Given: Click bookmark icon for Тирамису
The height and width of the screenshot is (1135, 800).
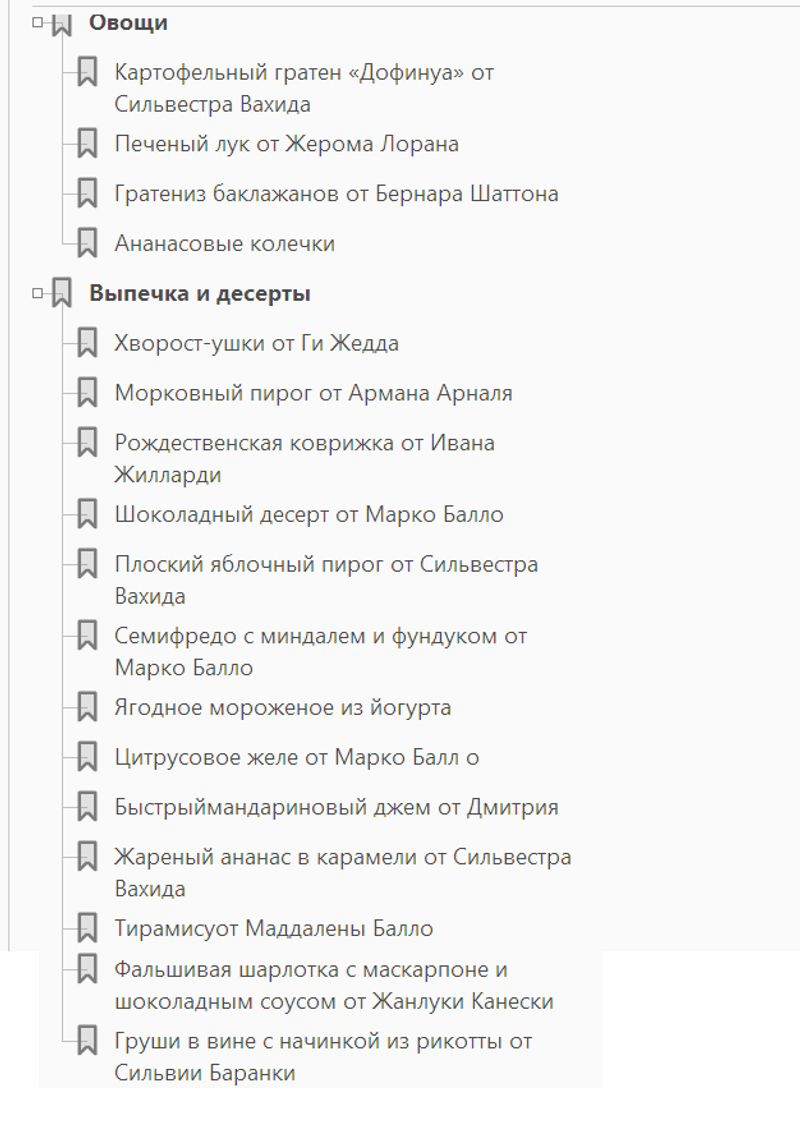Looking at the screenshot, I should tap(87, 929).
